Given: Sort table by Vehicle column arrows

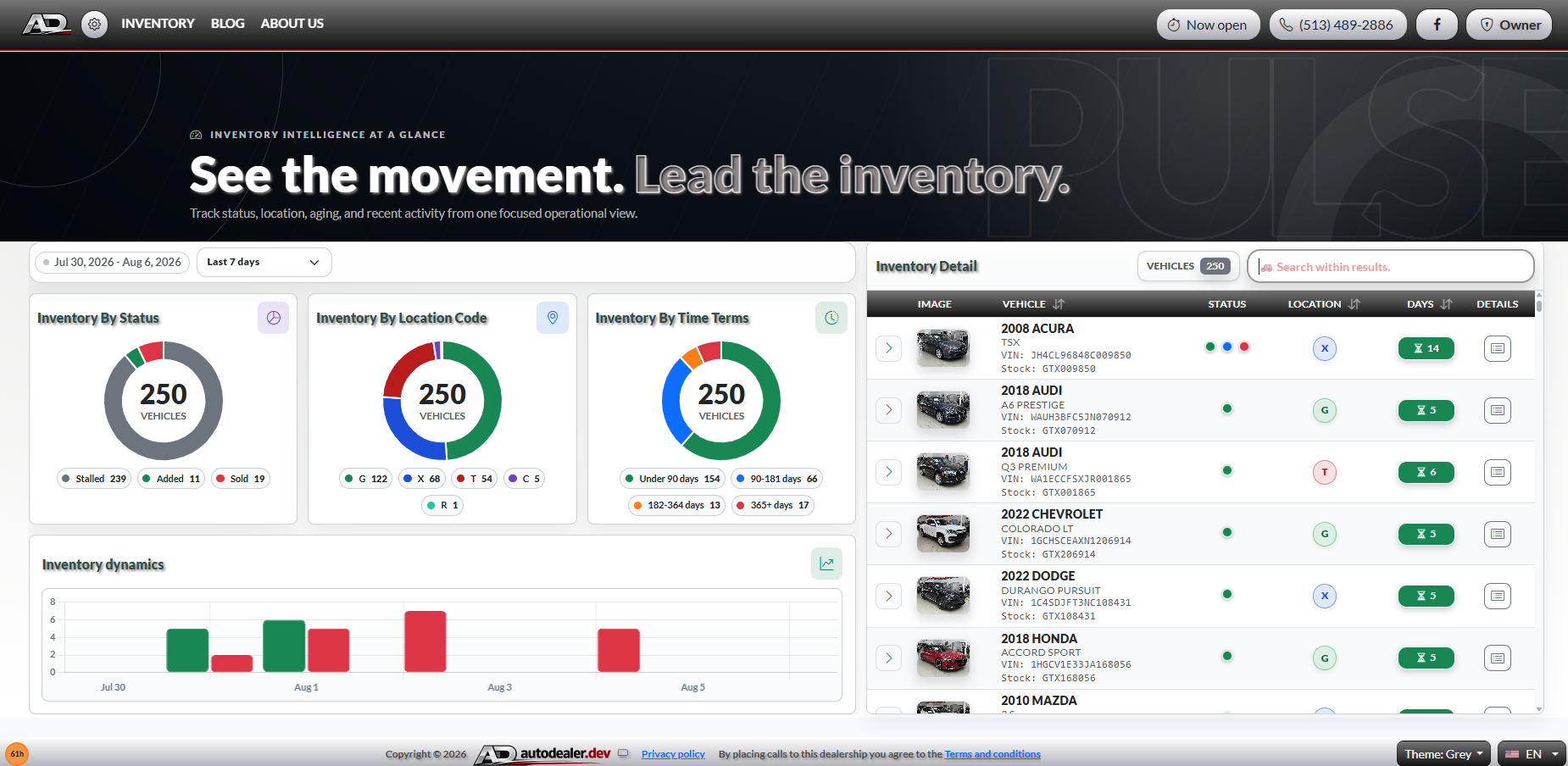Looking at the screenshot, I should 1059,304.
